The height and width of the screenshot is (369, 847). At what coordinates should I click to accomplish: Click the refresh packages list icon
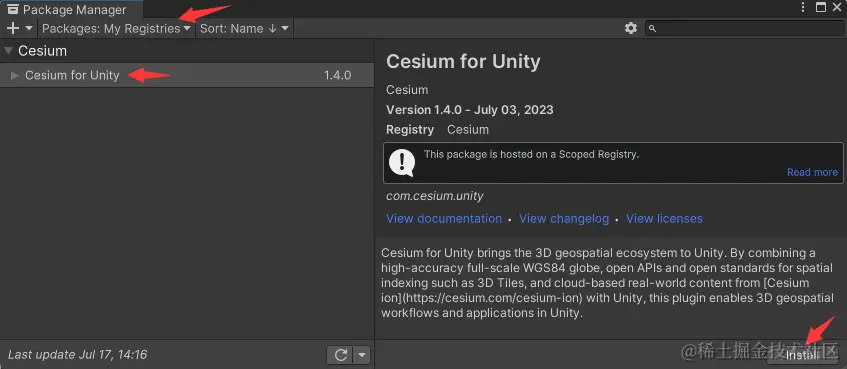pyautogui.click(x=341, y=355)
